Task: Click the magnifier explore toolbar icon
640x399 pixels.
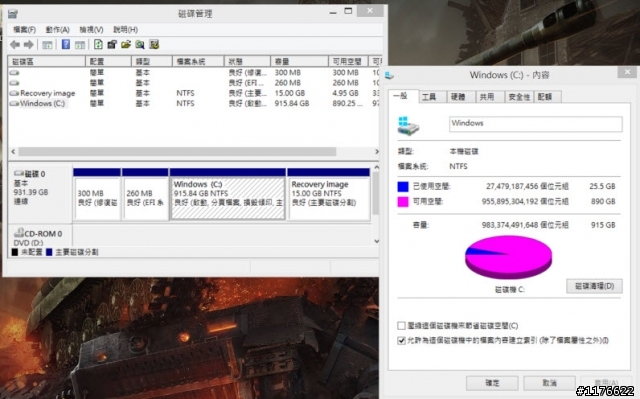Action: point(140,44)
